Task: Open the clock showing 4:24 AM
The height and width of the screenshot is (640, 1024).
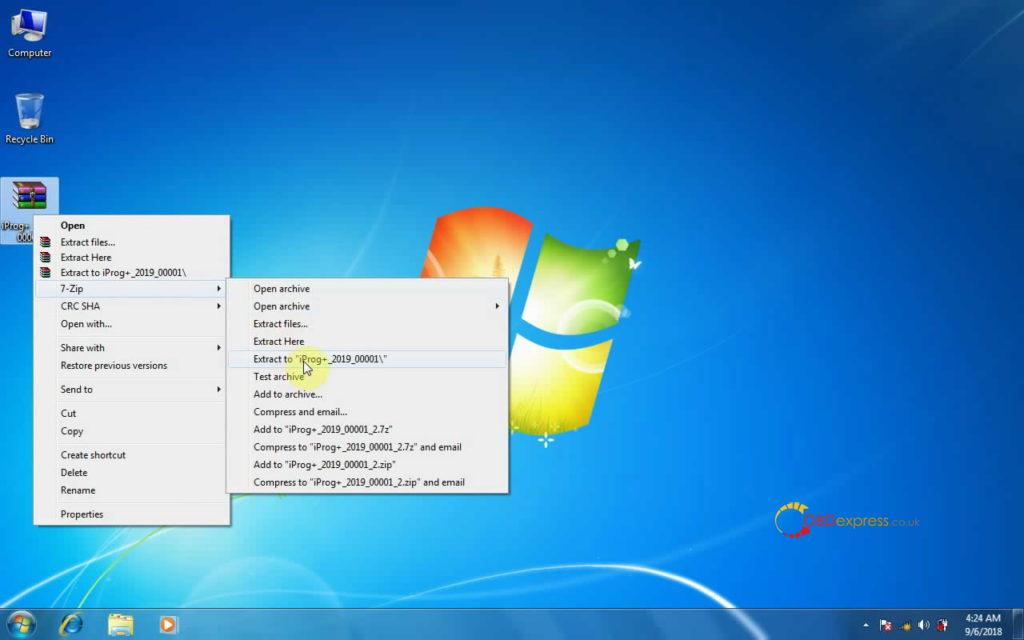Action: [983, 625]
